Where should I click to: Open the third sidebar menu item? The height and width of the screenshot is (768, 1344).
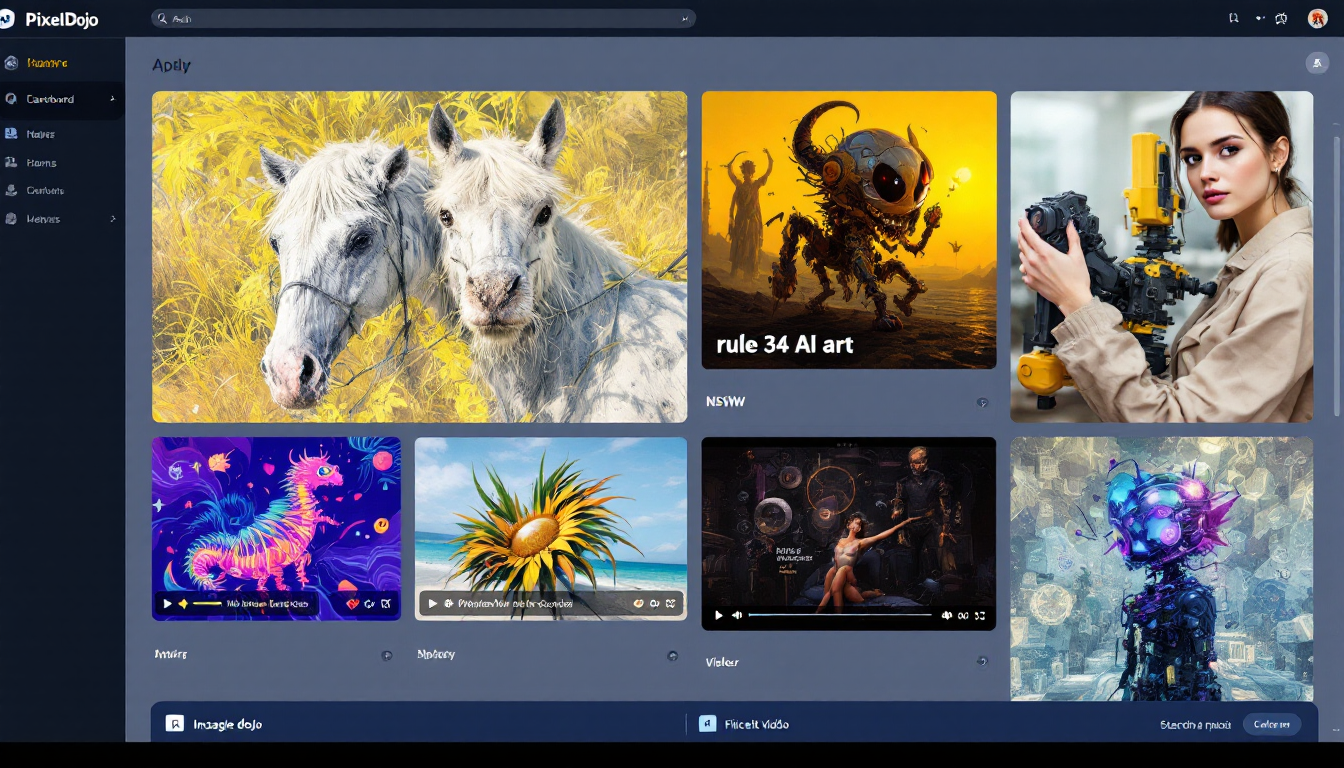click(x=40, y=134)
